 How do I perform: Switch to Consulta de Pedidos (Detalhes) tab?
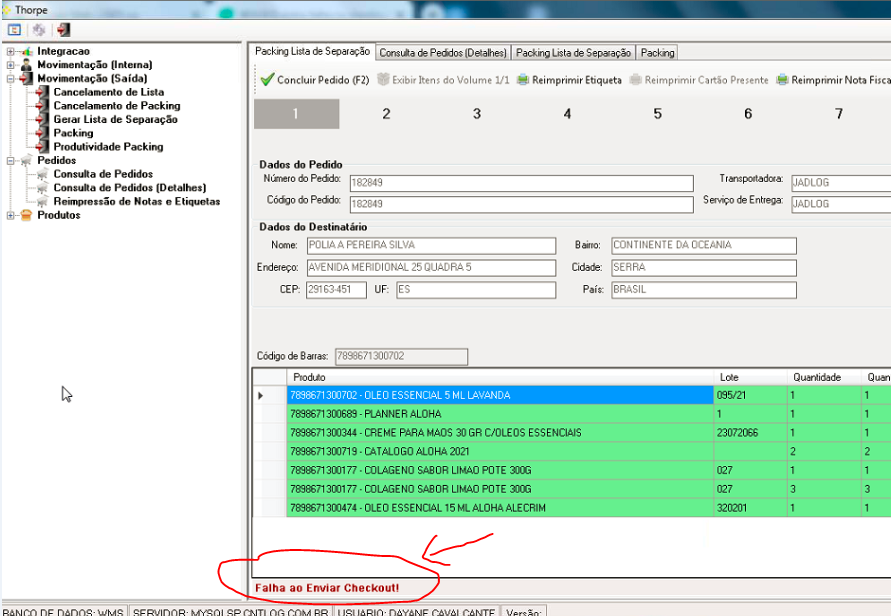[443, 53]
